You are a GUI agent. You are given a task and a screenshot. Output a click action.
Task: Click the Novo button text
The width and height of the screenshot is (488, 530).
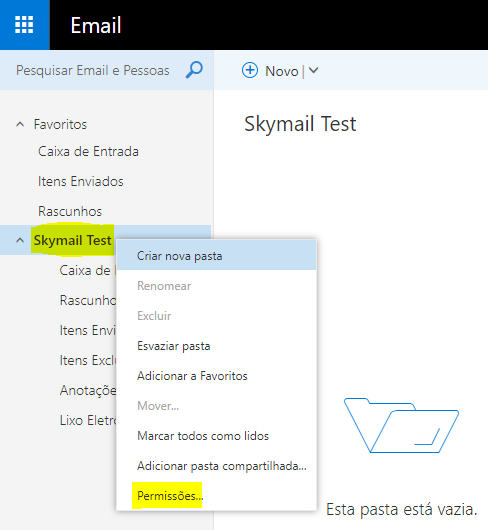(x=282, y=71)
